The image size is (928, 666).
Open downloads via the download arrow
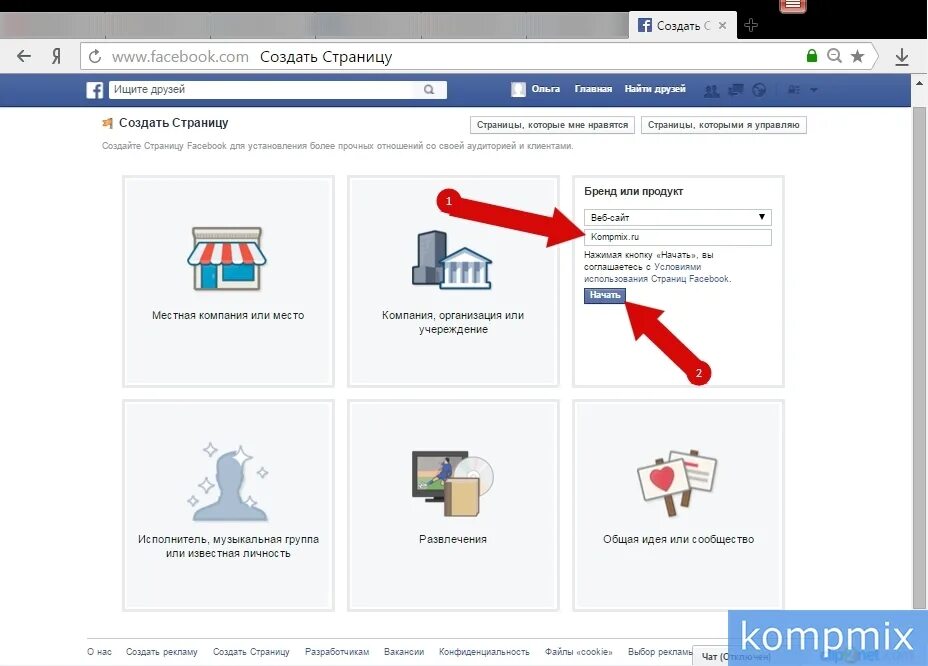tap(902, 57)
